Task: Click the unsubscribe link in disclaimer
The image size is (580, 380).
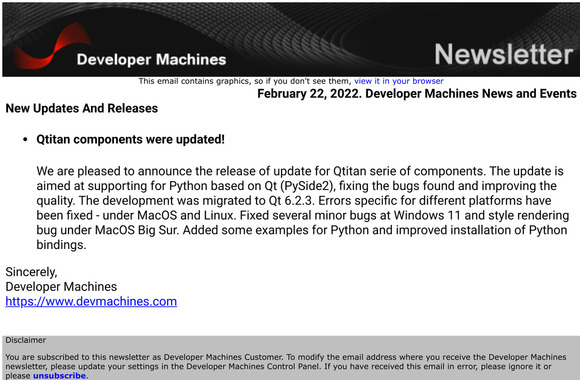Action: pos(60,376)
